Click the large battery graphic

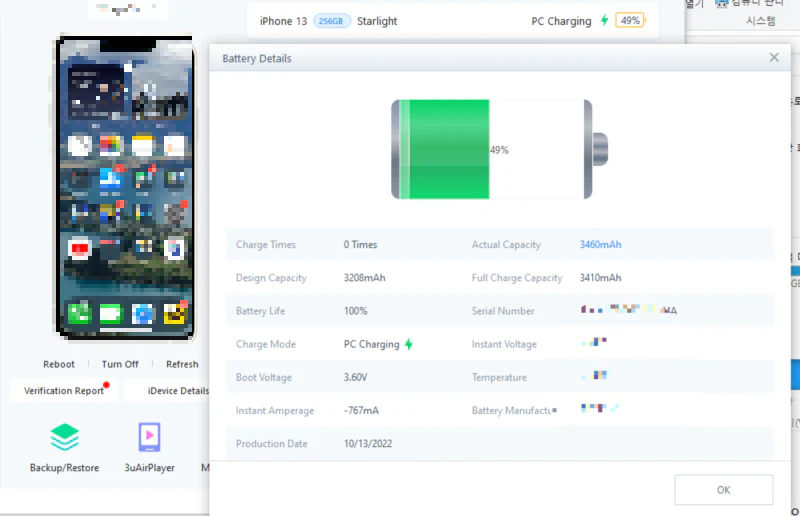499,149
